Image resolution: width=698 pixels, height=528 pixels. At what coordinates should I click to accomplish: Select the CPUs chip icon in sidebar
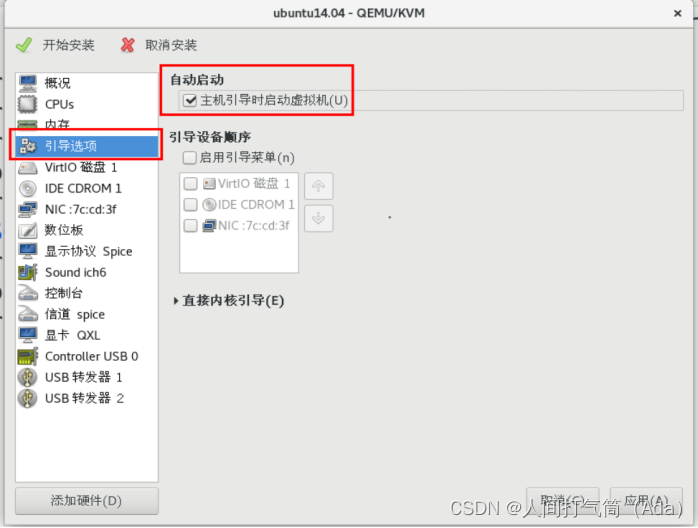click(28, 104)
